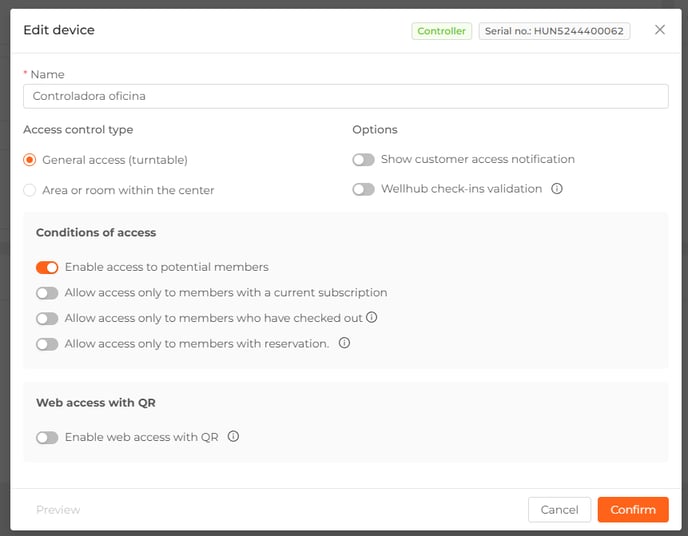Toggle access only to members with reservation
The width and height of the screenshot is (688, 536).
coord(47,344)
